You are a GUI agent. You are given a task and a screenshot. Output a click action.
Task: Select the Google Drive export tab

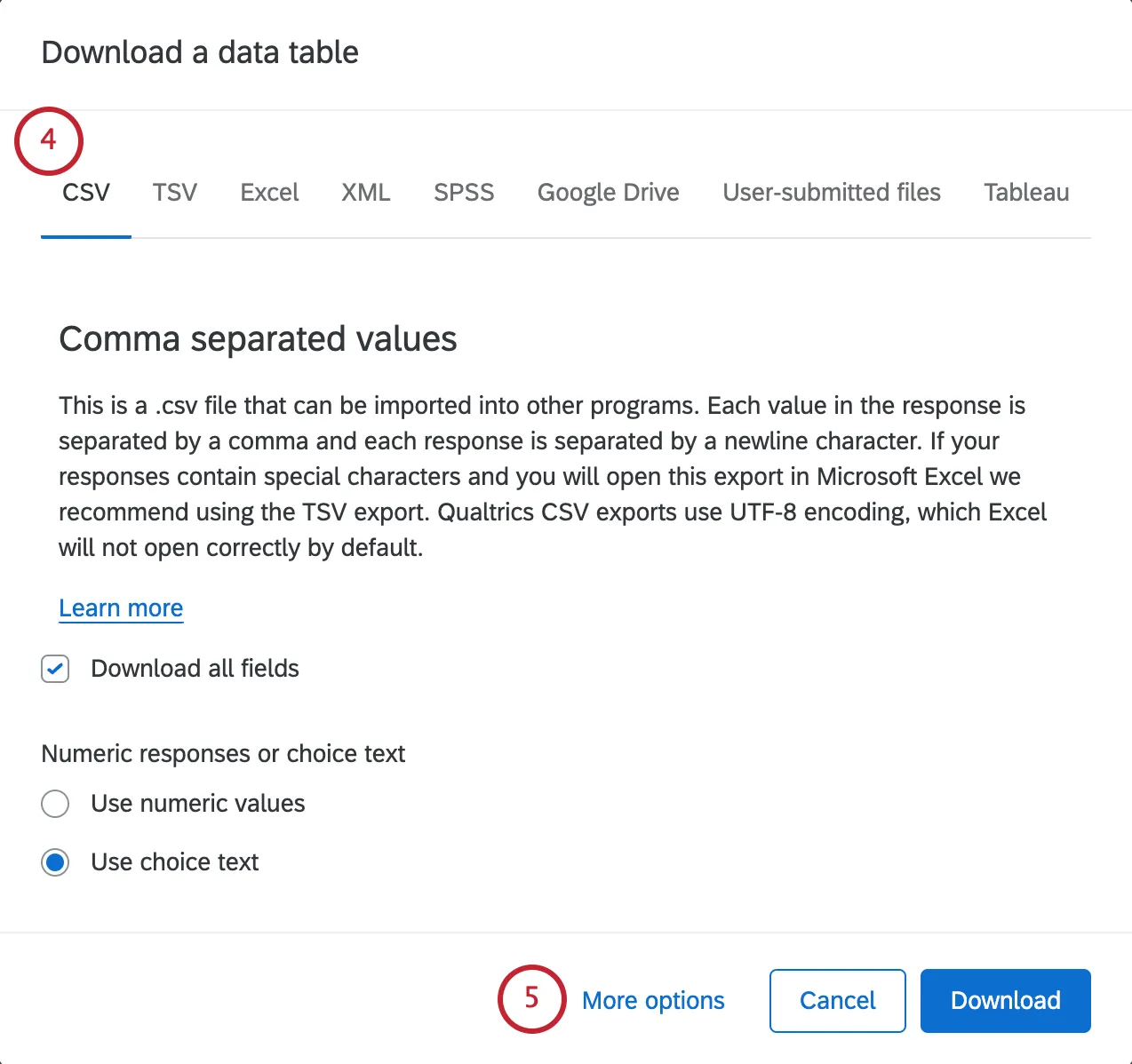point(608,193)
